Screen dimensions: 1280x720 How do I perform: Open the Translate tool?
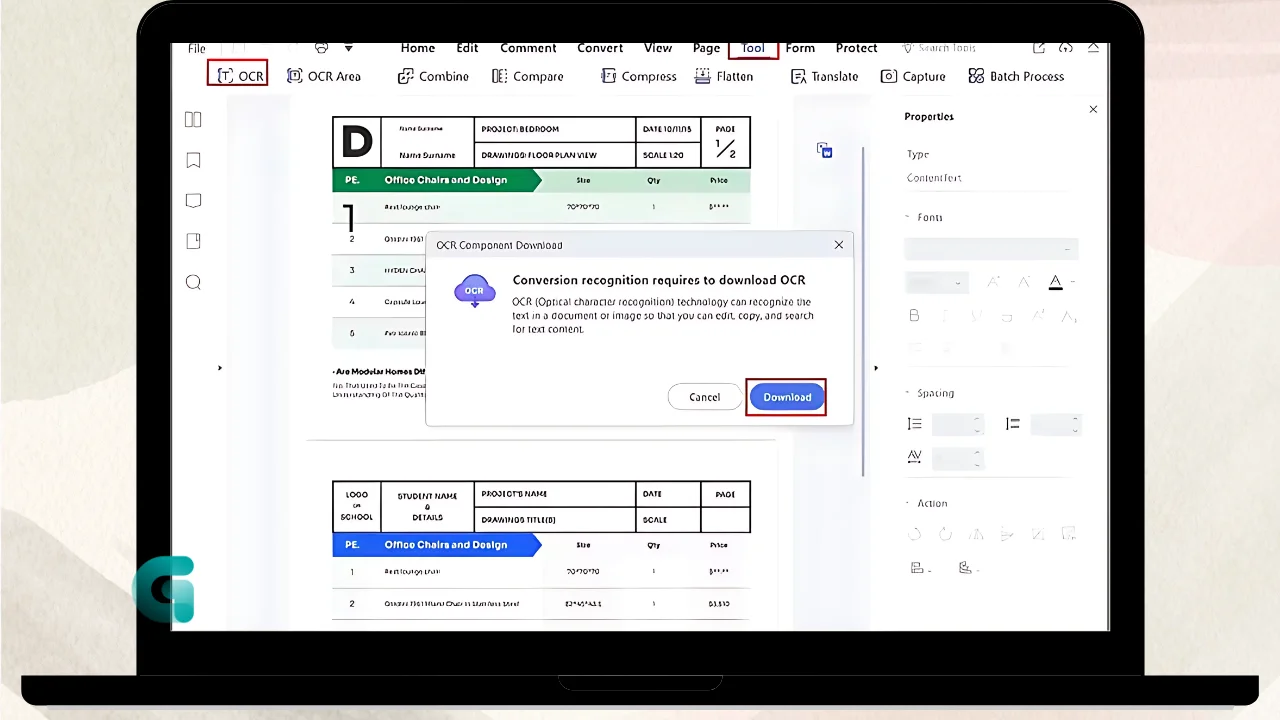click(x=824, y=76)
